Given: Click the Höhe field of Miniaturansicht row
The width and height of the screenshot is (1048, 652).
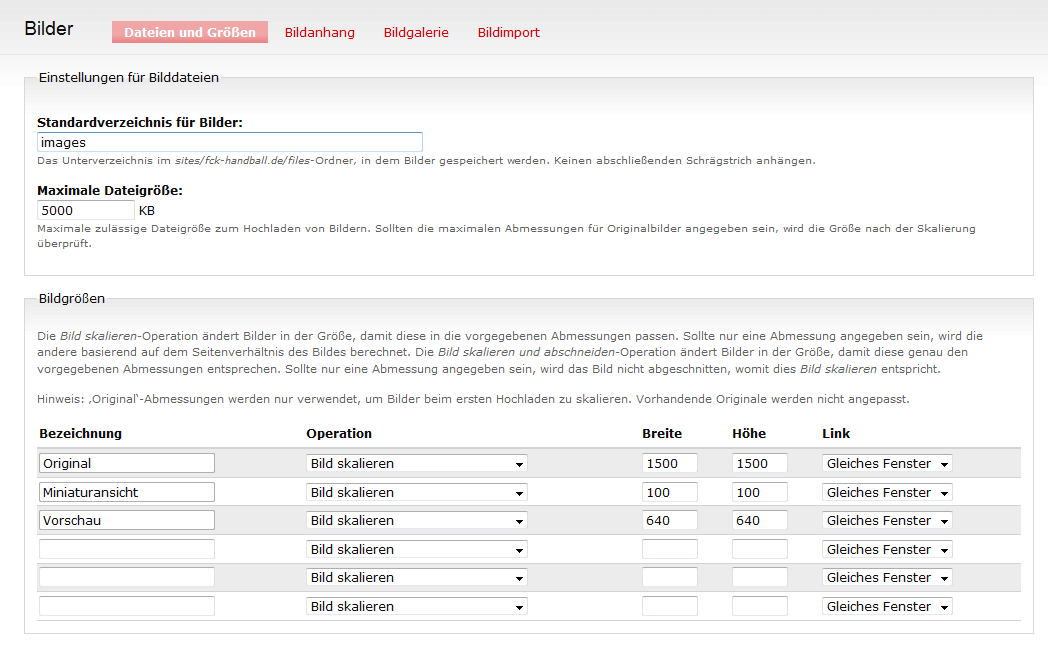Looking at the screenshot, I should [759, 492].
